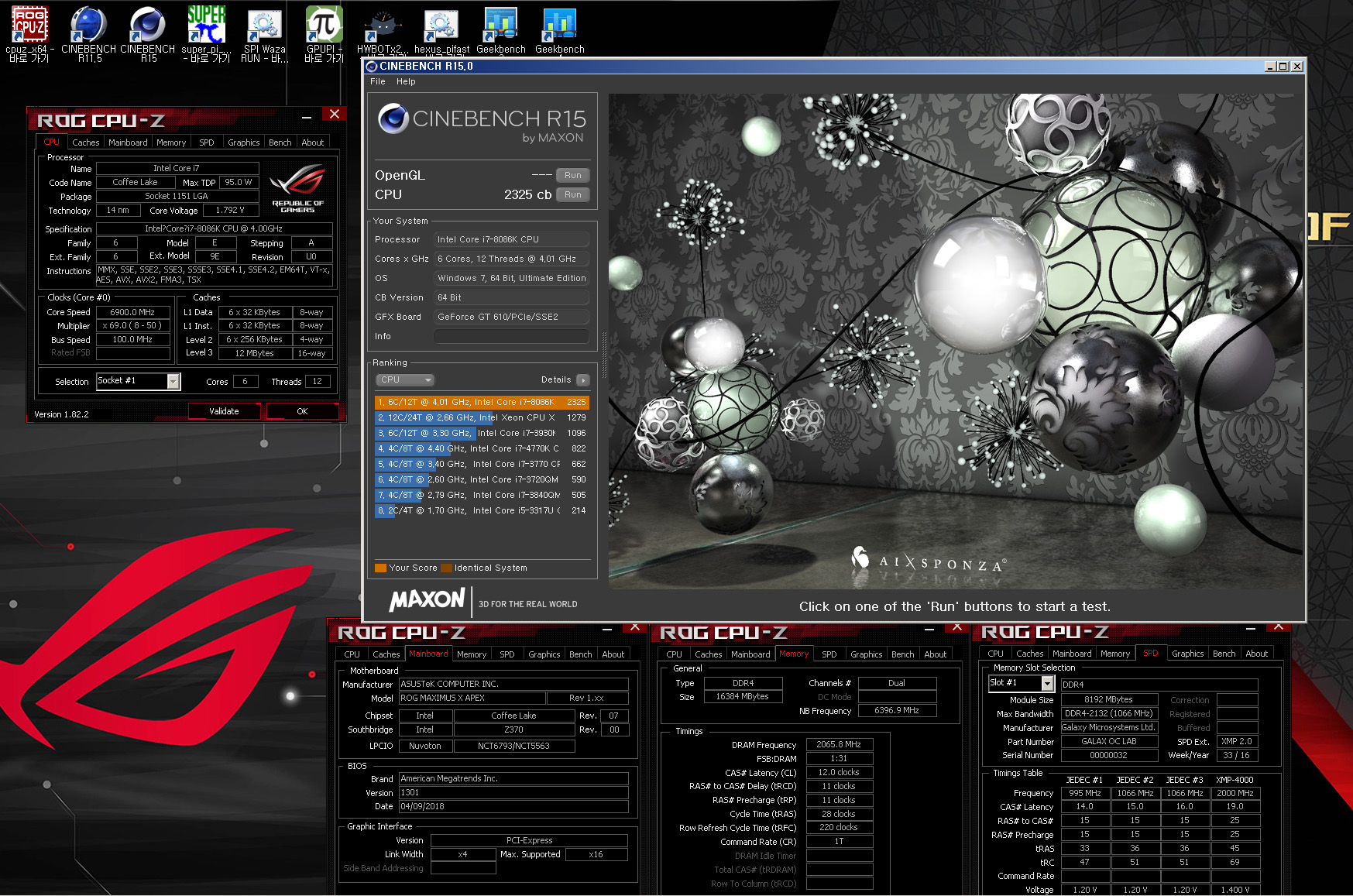Minimize the top-left ROG CPU-Z window
Image resolution: width=1353 pixels, height=896 pixels.
click(307, 117)
